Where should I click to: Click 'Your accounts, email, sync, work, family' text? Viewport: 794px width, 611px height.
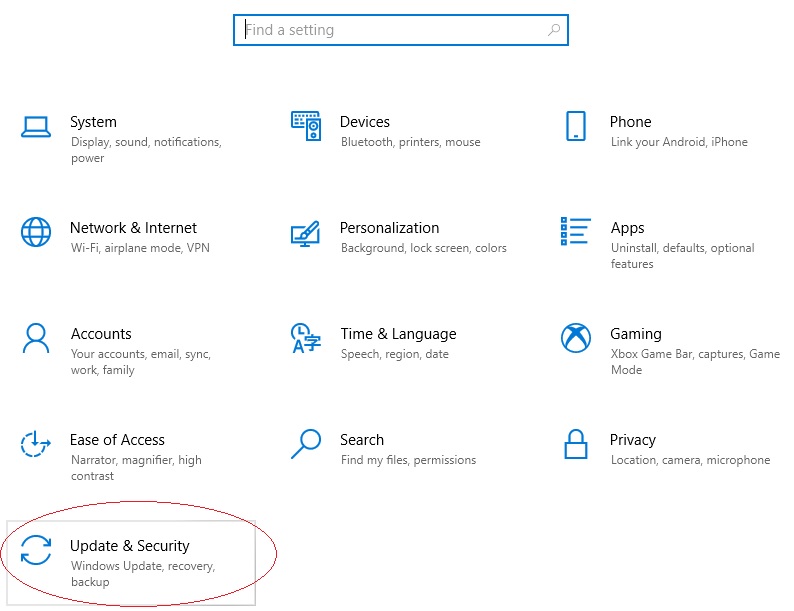[x=141, y=362]
